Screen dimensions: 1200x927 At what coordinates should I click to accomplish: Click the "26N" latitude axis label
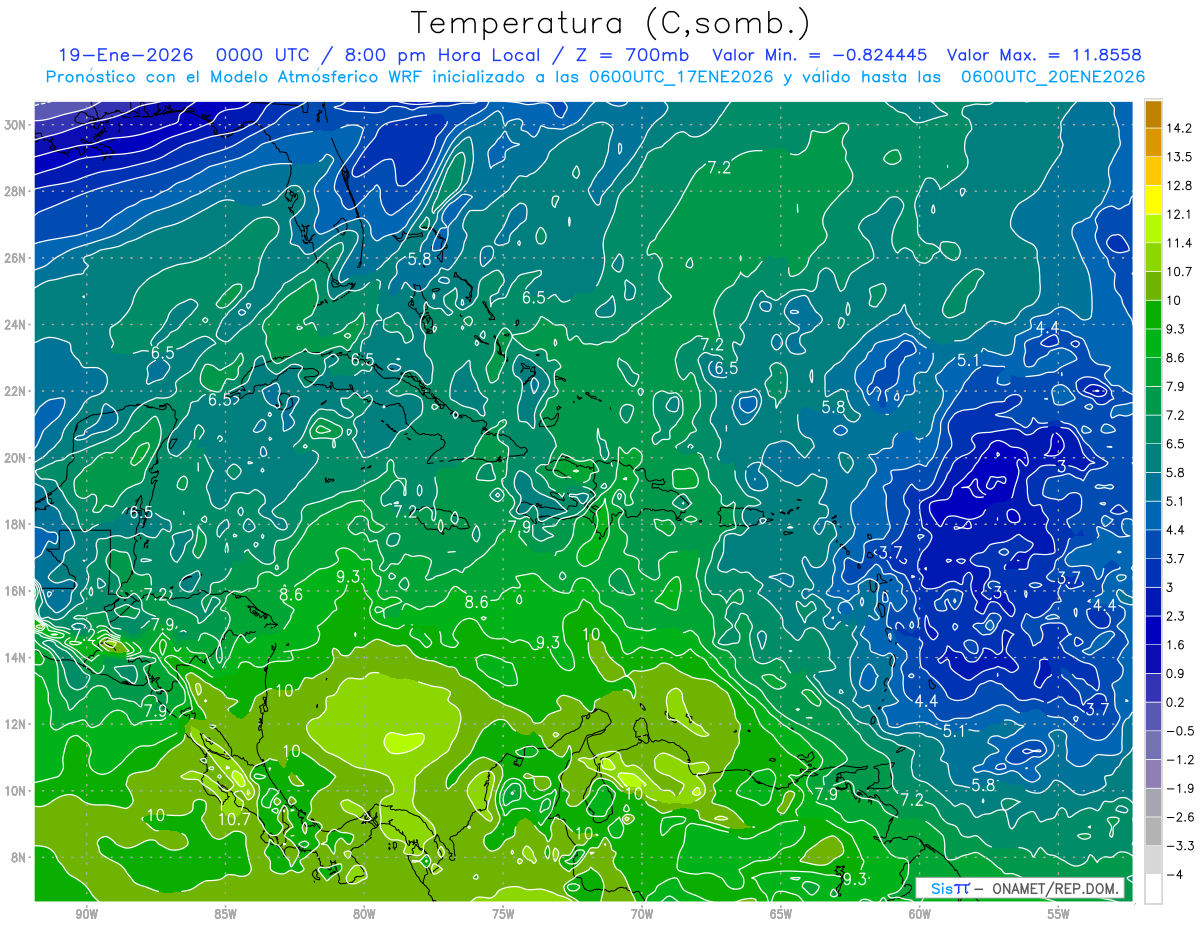pyautogui.click(x=15, y=258)
